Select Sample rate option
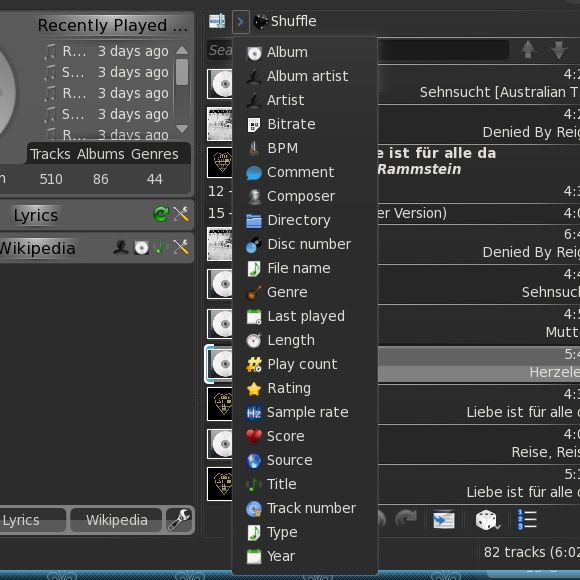The image size is (580, 580). click(x=305, y=413)
